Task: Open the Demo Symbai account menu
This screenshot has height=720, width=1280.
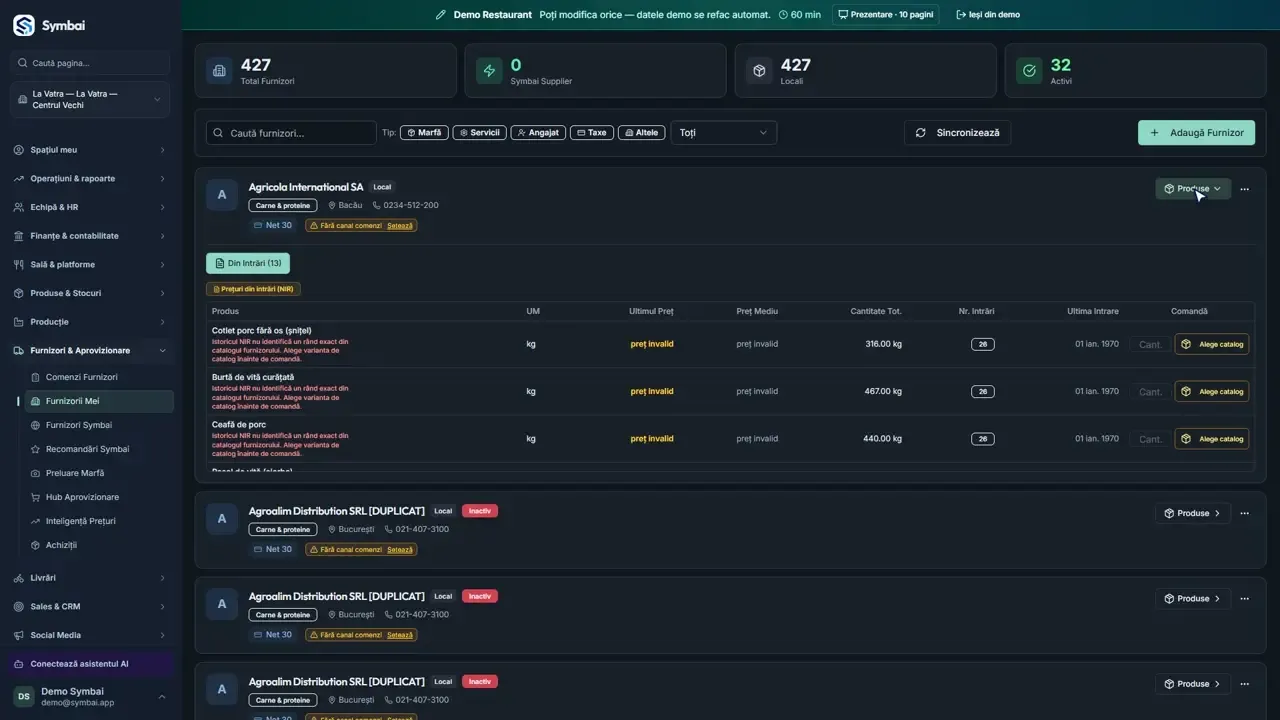Action: 90,697
